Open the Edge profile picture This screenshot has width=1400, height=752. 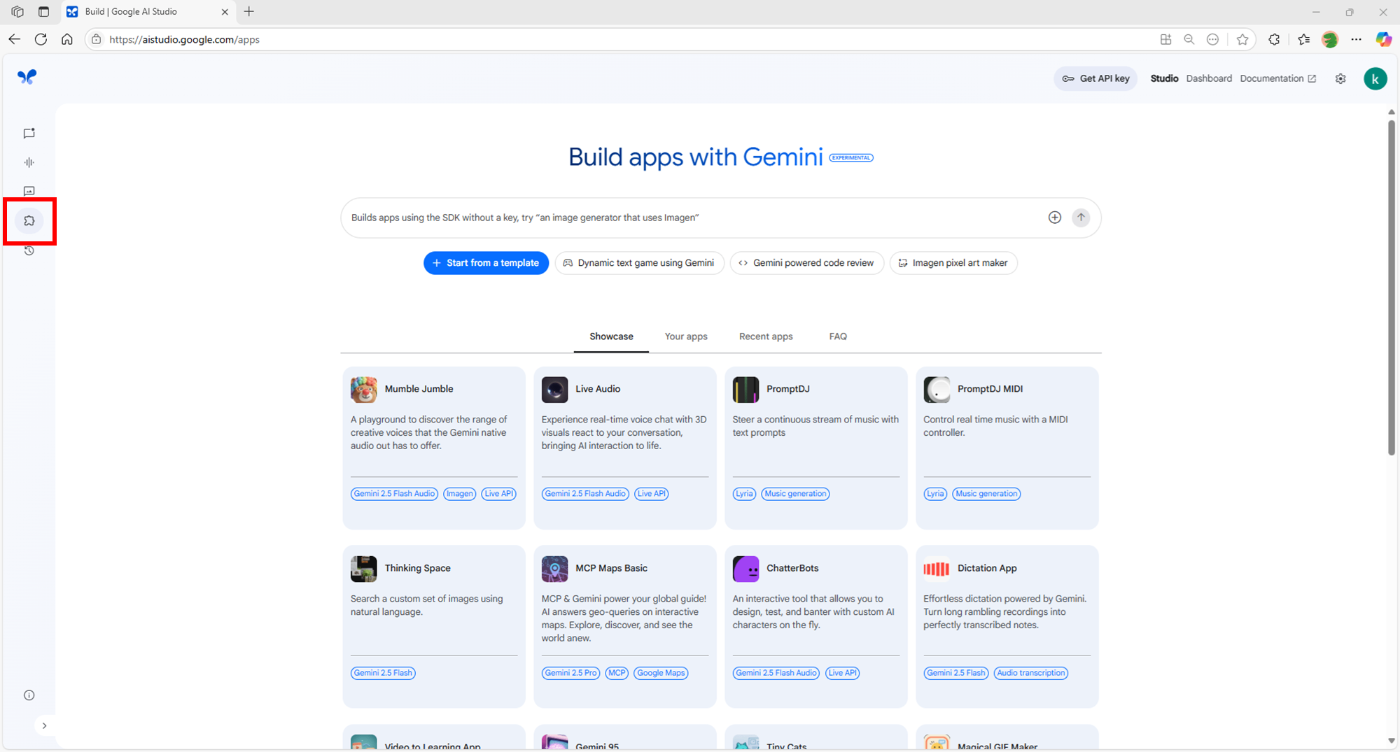[x=1330, y=39]
